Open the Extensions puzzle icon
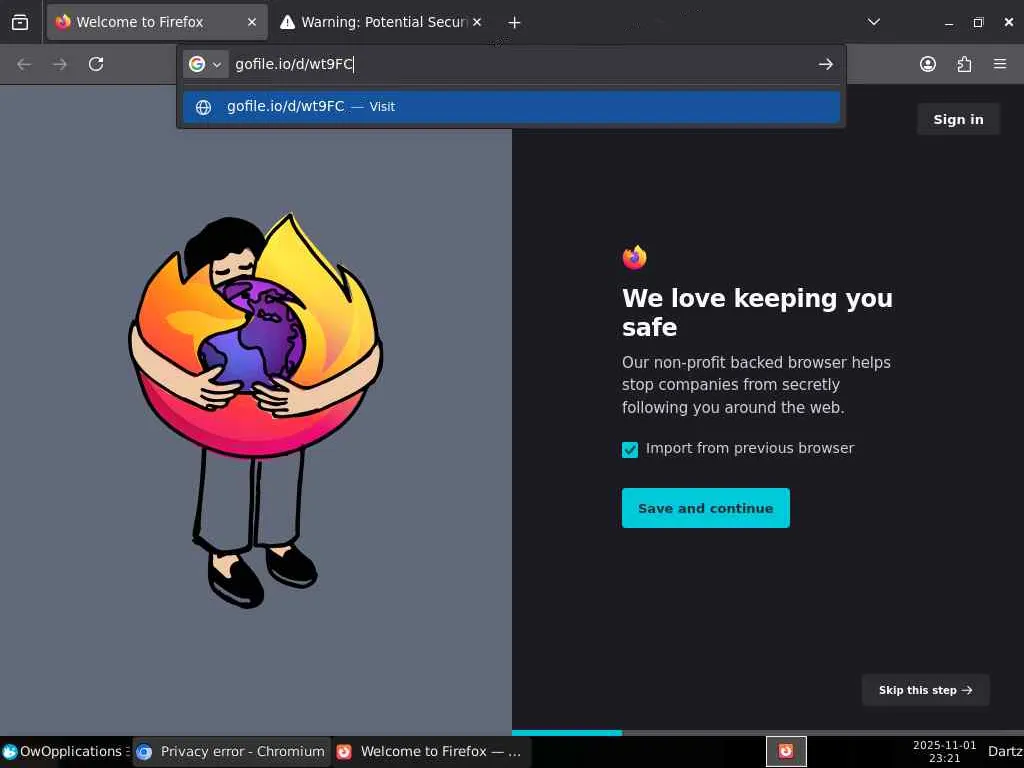The height and width of the screenshot is (768, 1024). 964,64
